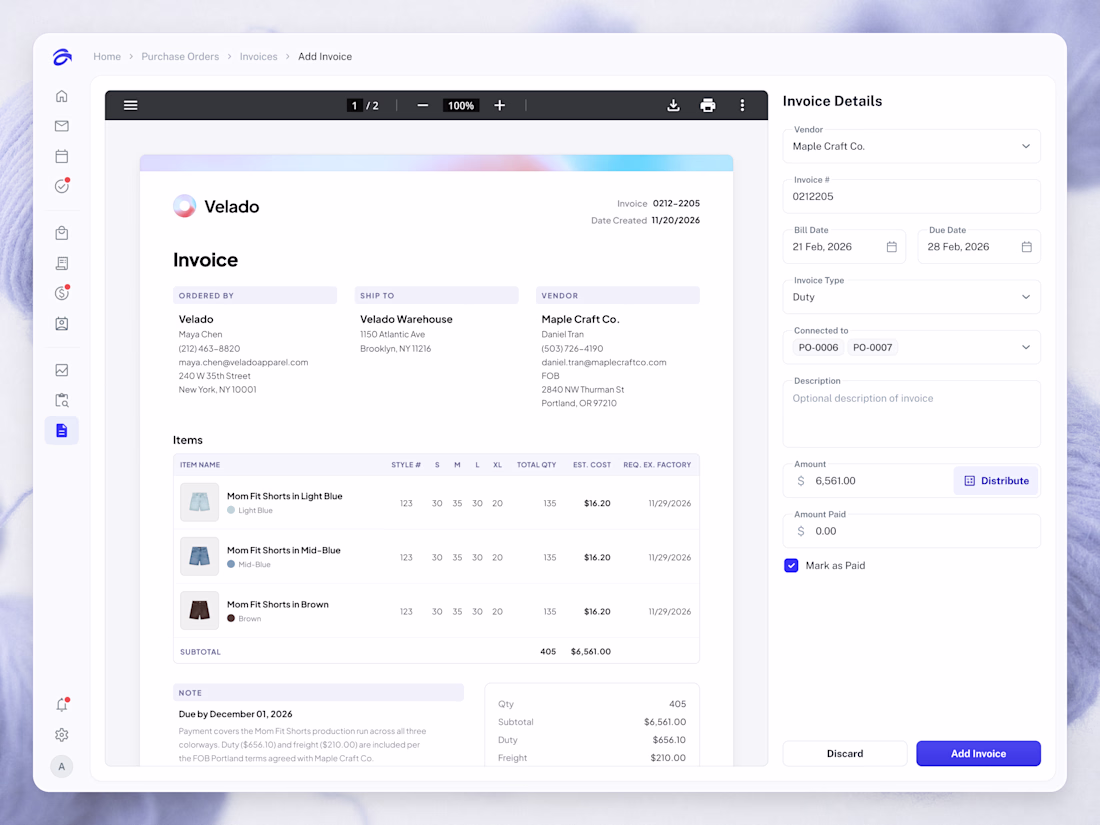
Task: Open settings gear in sidebar
Action: (62, 735)
